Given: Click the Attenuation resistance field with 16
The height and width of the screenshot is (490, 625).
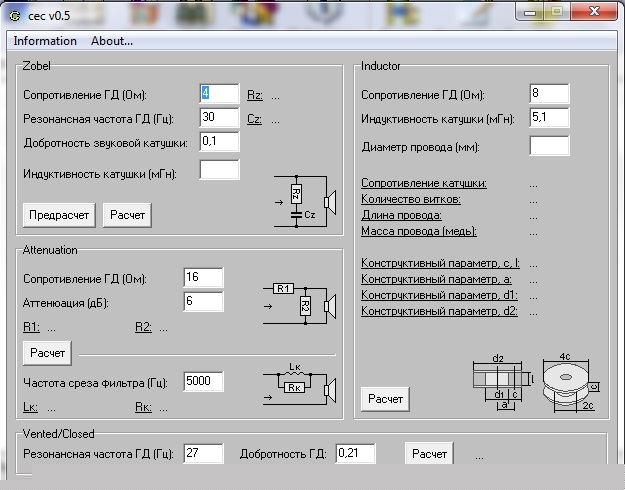Looking at the screenshot, I should tap(203, 277).
